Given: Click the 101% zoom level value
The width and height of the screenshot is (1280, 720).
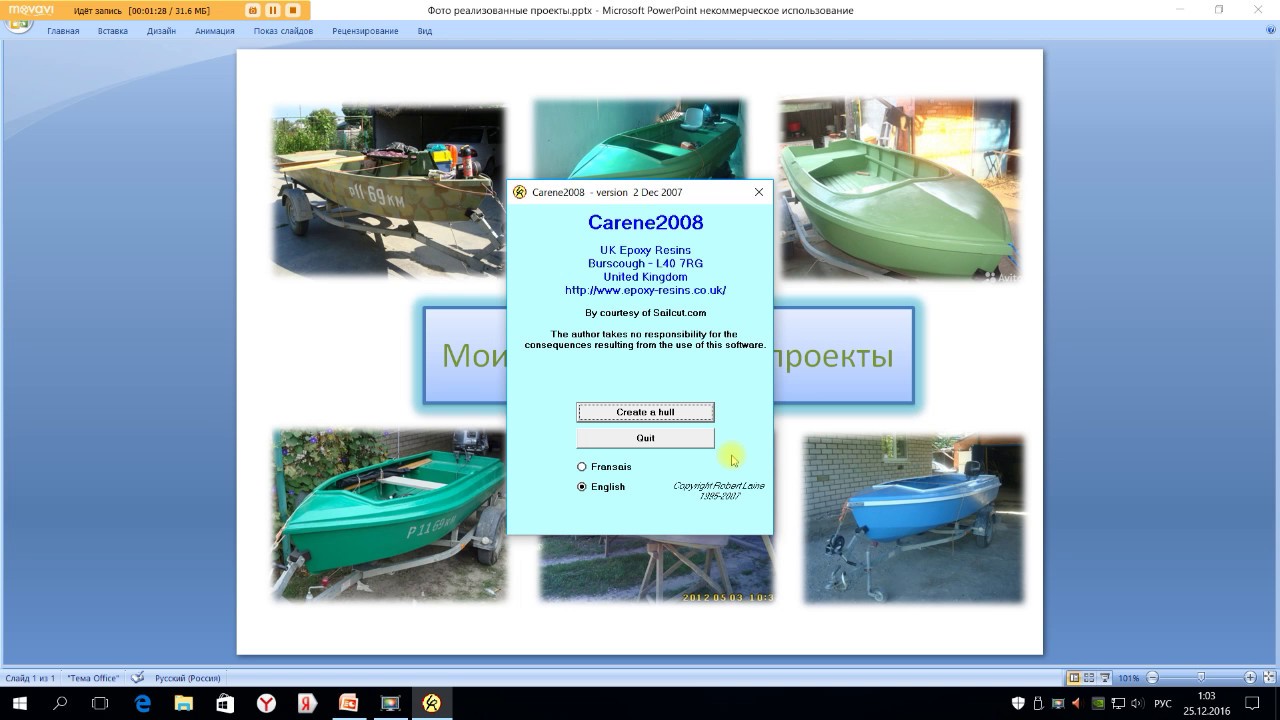Looking at the screenshot, I should (x=1128, y=678).
